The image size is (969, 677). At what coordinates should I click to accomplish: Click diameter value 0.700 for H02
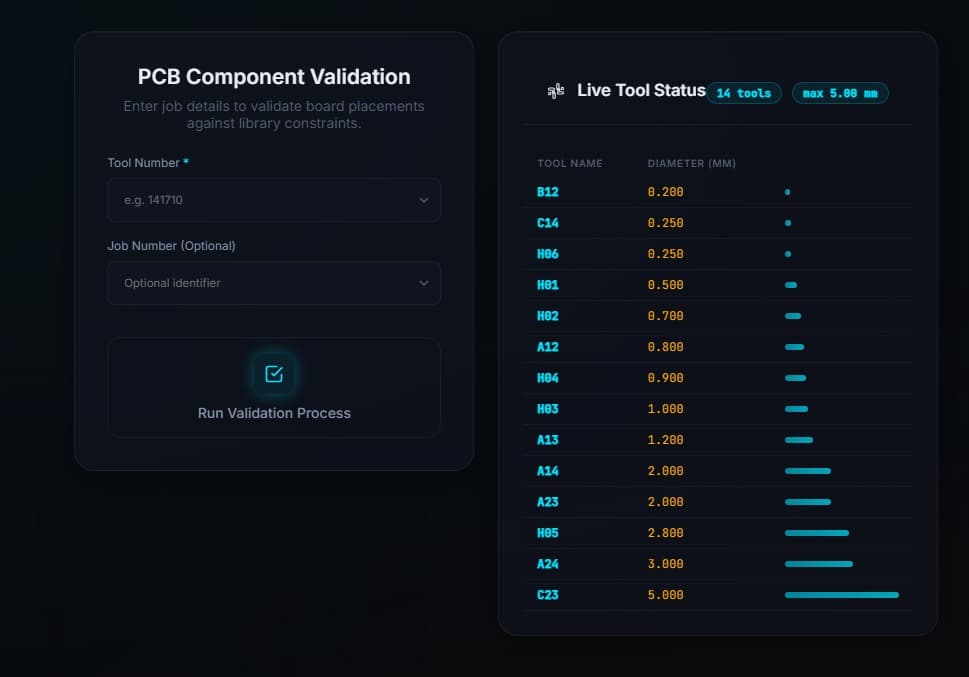click(x=666, y=316)
